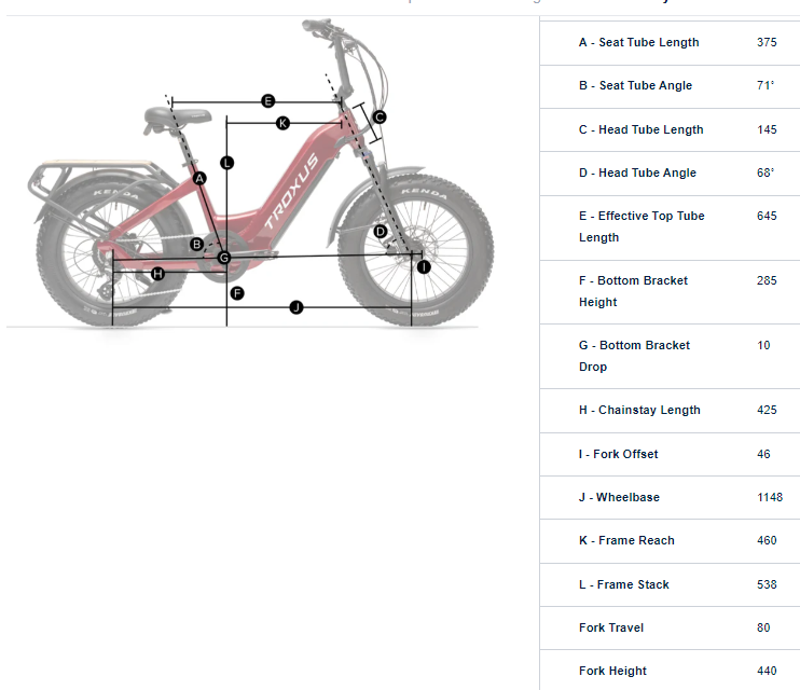Click the Head Tube Angle row label
The image size is (800, 690).
click(637, 173)
